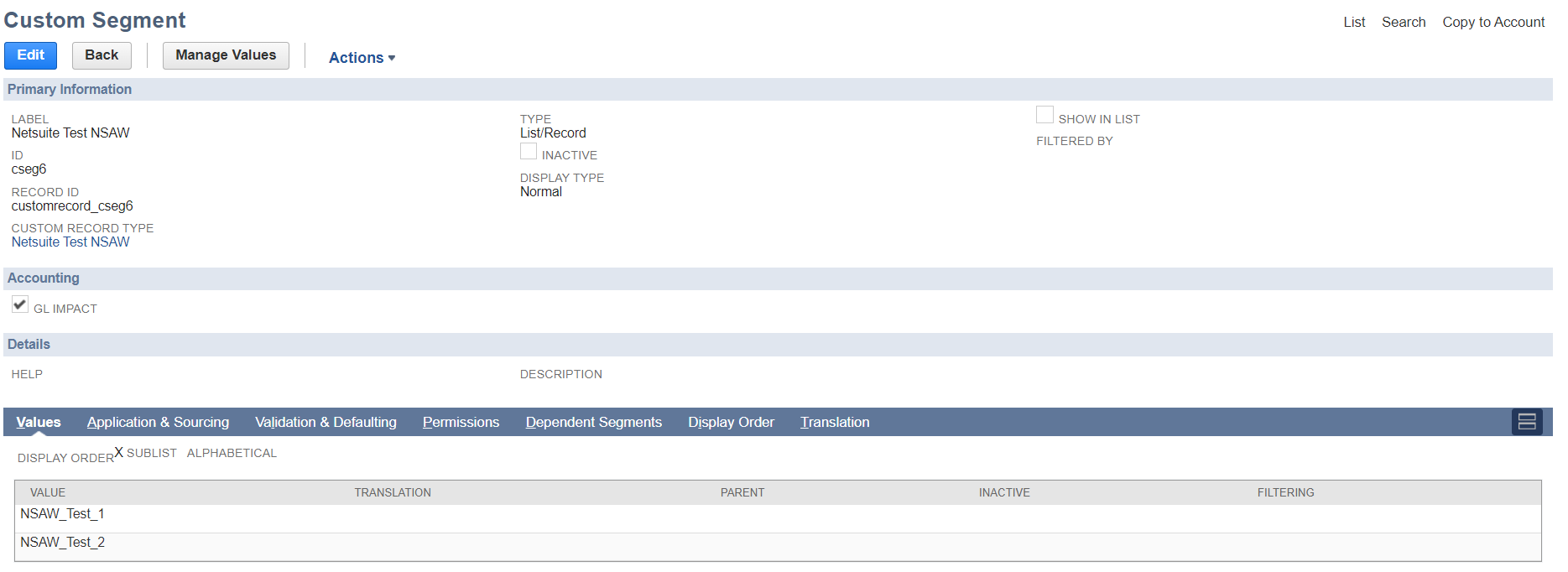The image size is (1568, 572).
Task: Collapse the Details section header
Action: 778,345
